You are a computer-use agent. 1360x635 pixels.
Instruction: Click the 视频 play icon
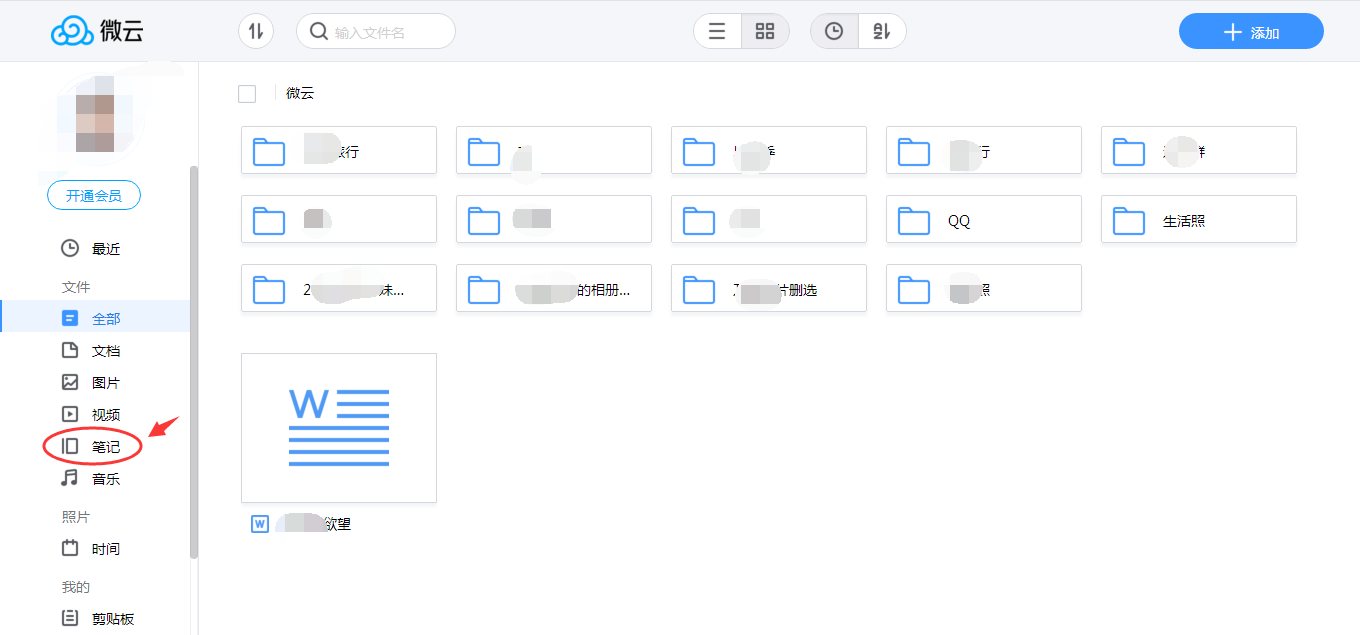70,414
